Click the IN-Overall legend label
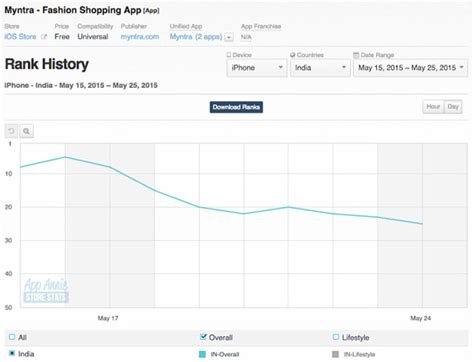The image size is (474, 362). [225, 354]
